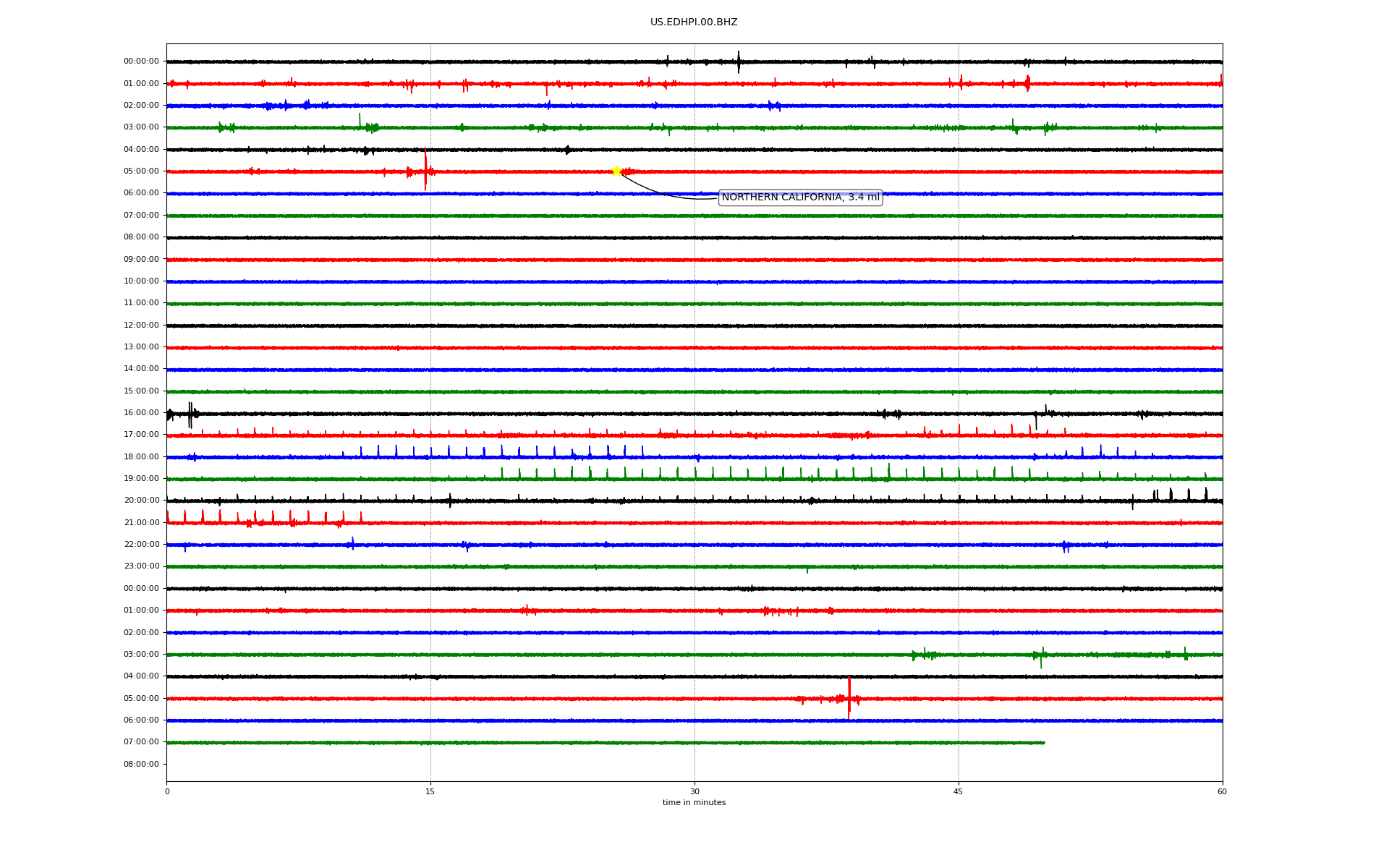Click the 23:00:00 row label
Image resolution: width=1389 pixels, height=868 pixels.
click(x=141, y=566)
